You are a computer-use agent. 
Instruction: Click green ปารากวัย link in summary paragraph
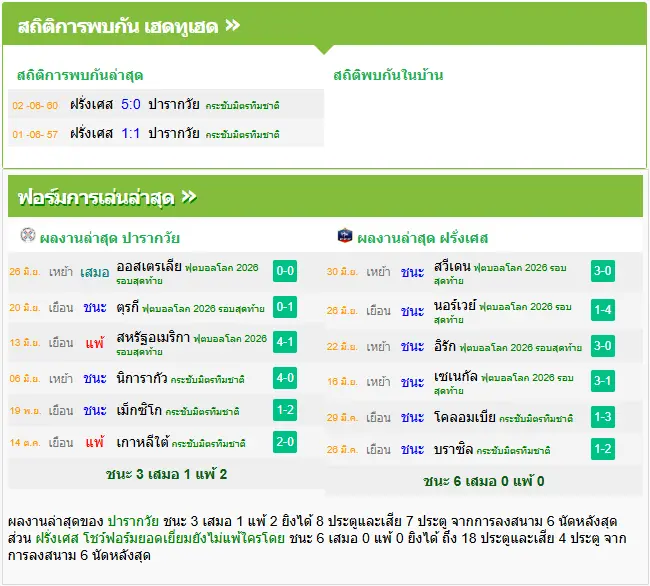click(x=133, y=521)
